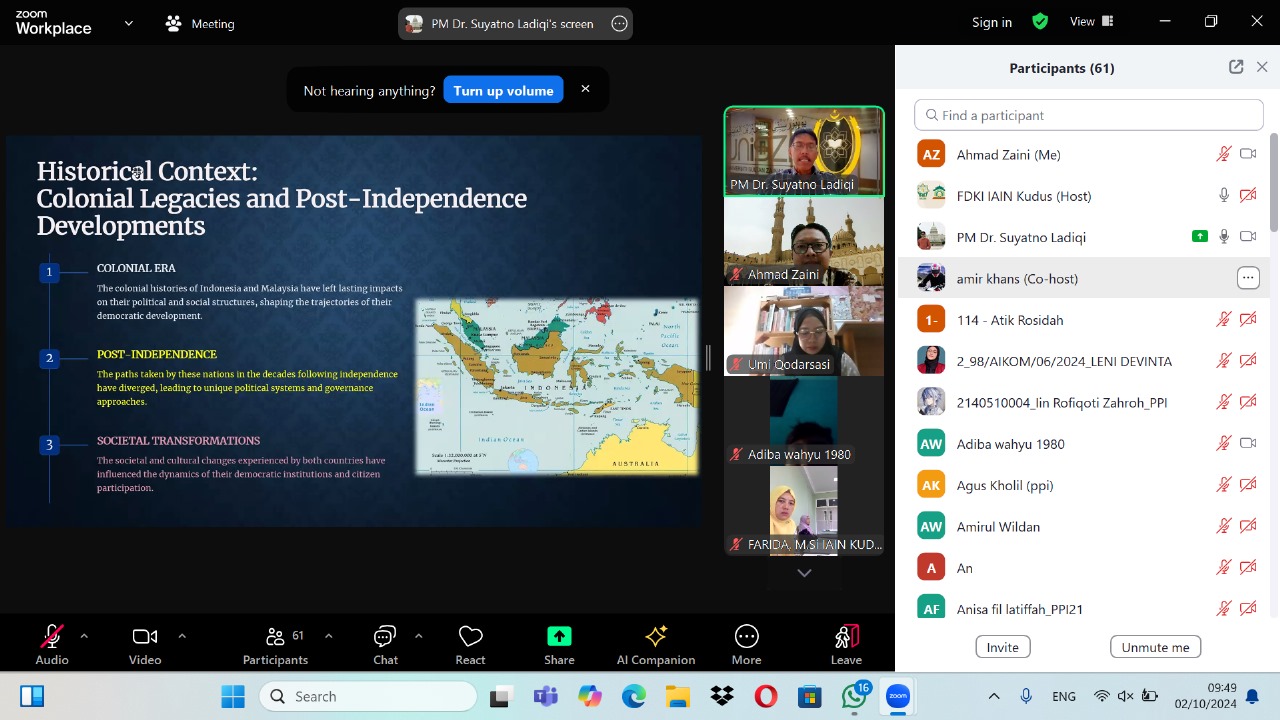Select participant Amirul Wildan
The width and height of the screenshot is (1280, 720).
(x=1083, y=526)
